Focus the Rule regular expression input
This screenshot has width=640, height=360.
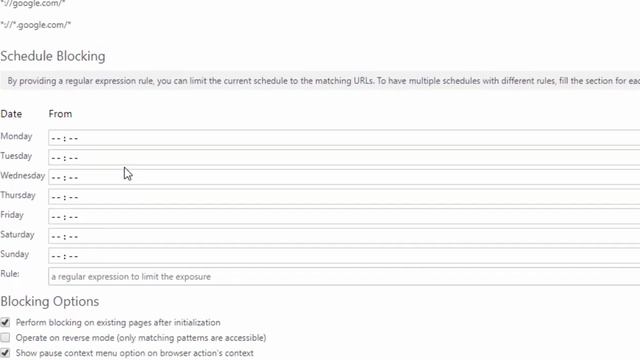[x=344, y=276]
